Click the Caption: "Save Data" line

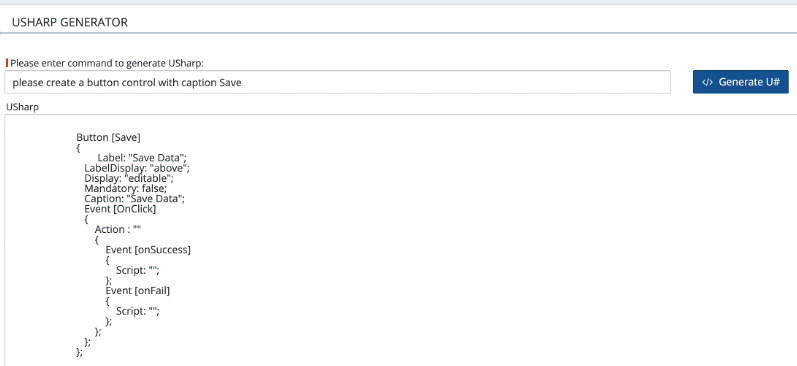click(135, 199)
